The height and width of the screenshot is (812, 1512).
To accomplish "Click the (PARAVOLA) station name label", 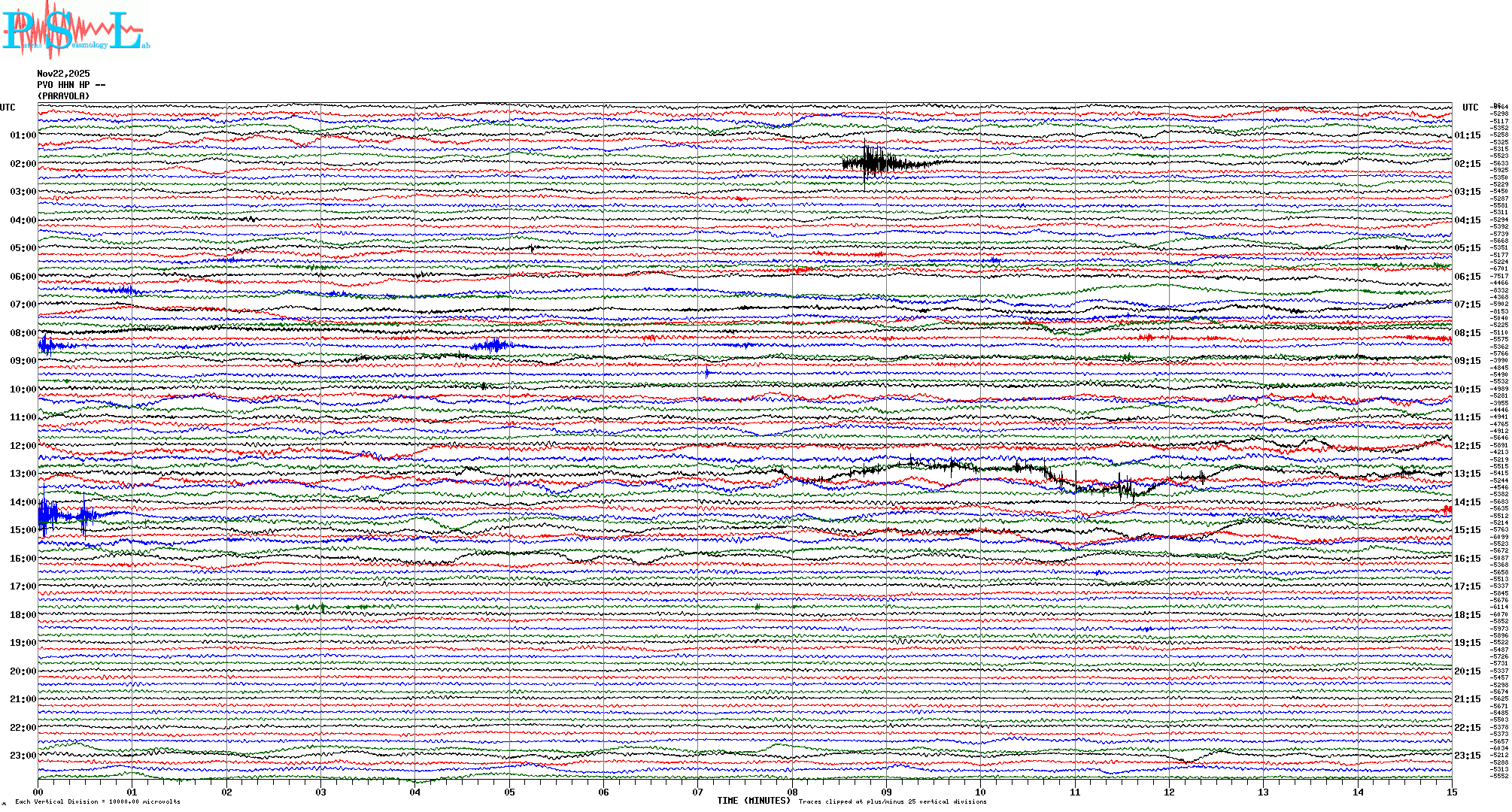I will [63, 96].
